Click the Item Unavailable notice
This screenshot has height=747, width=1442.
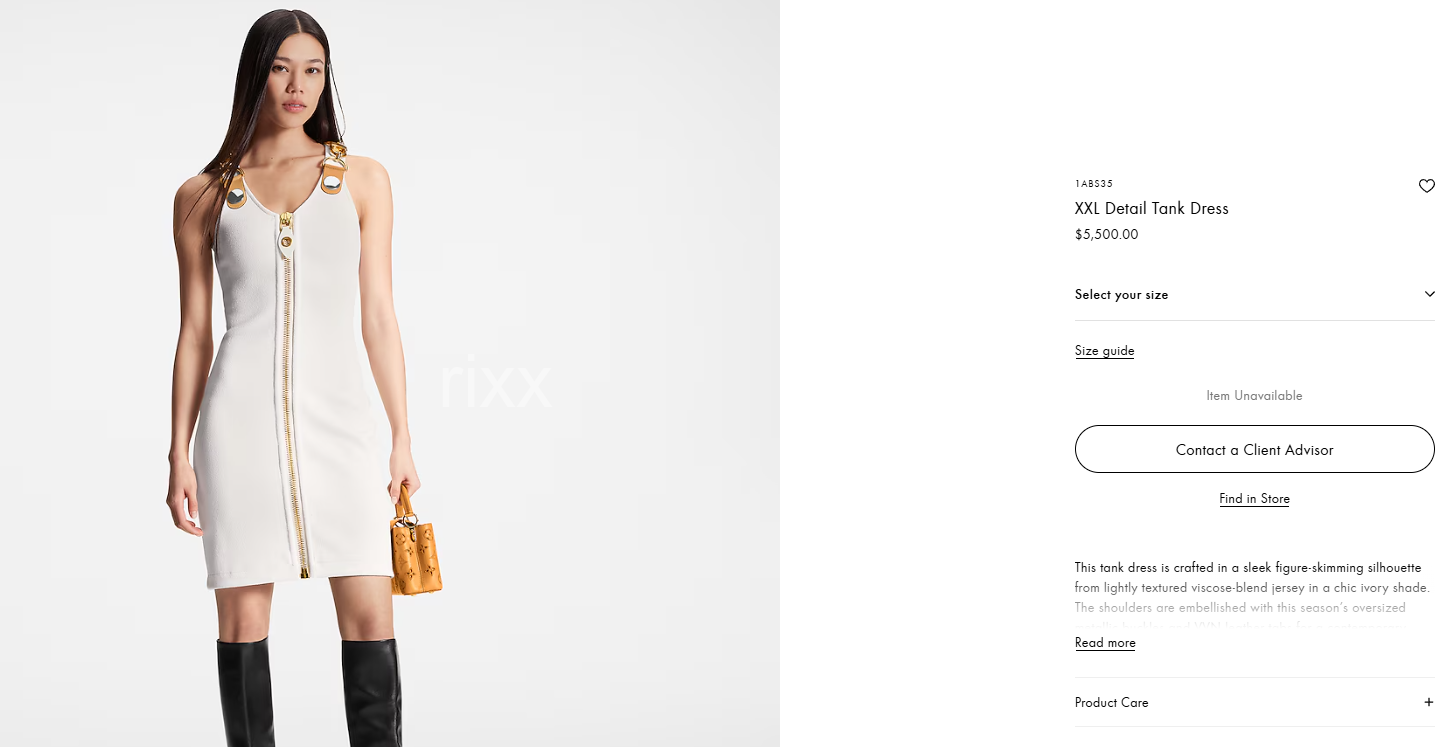tap(1254, 396)
